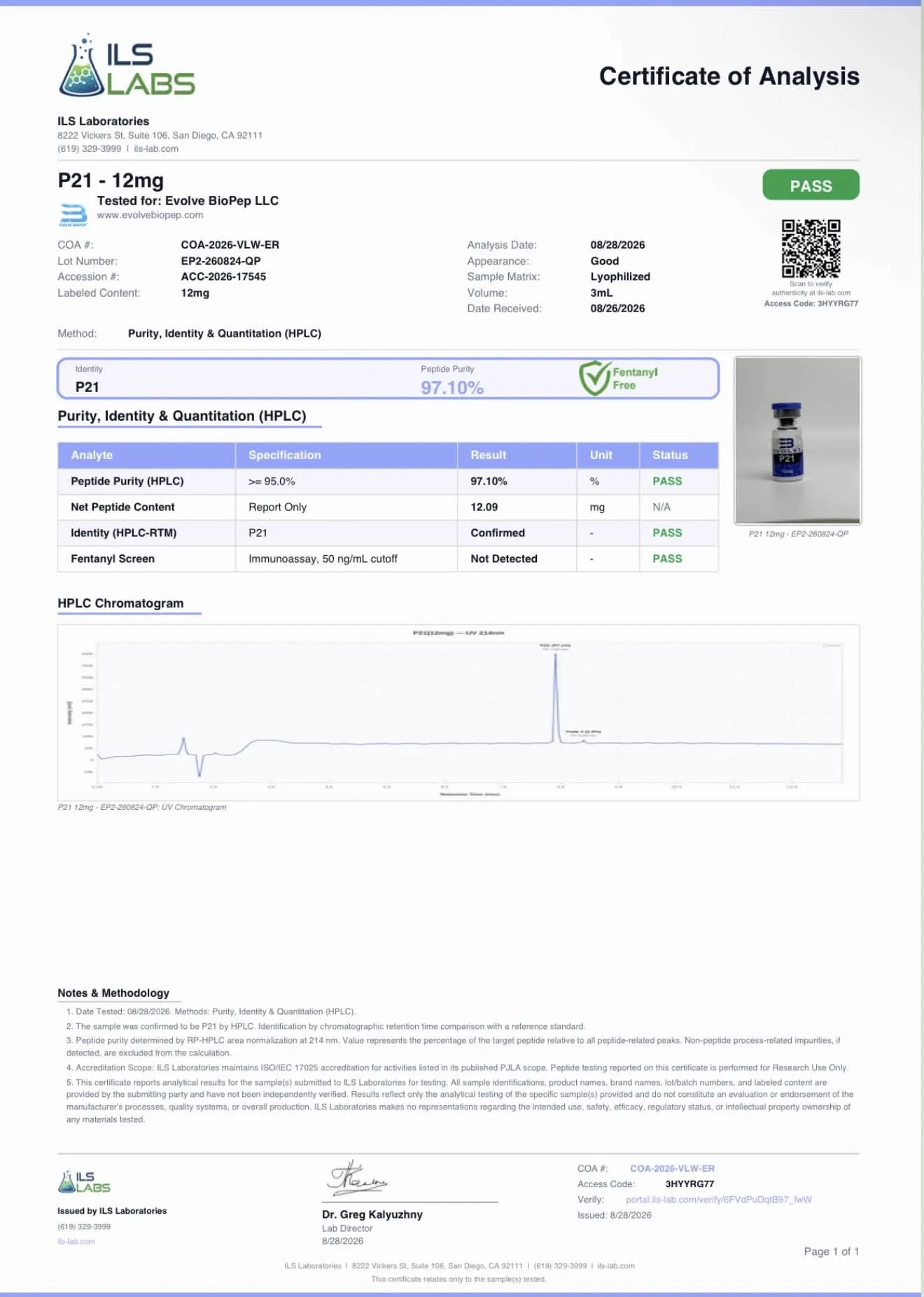The height and width of the screenshot is (1297, 924).
Task: Open the blue ils-lab.com link under Issued by
Action: click(x=76, y=1241)
